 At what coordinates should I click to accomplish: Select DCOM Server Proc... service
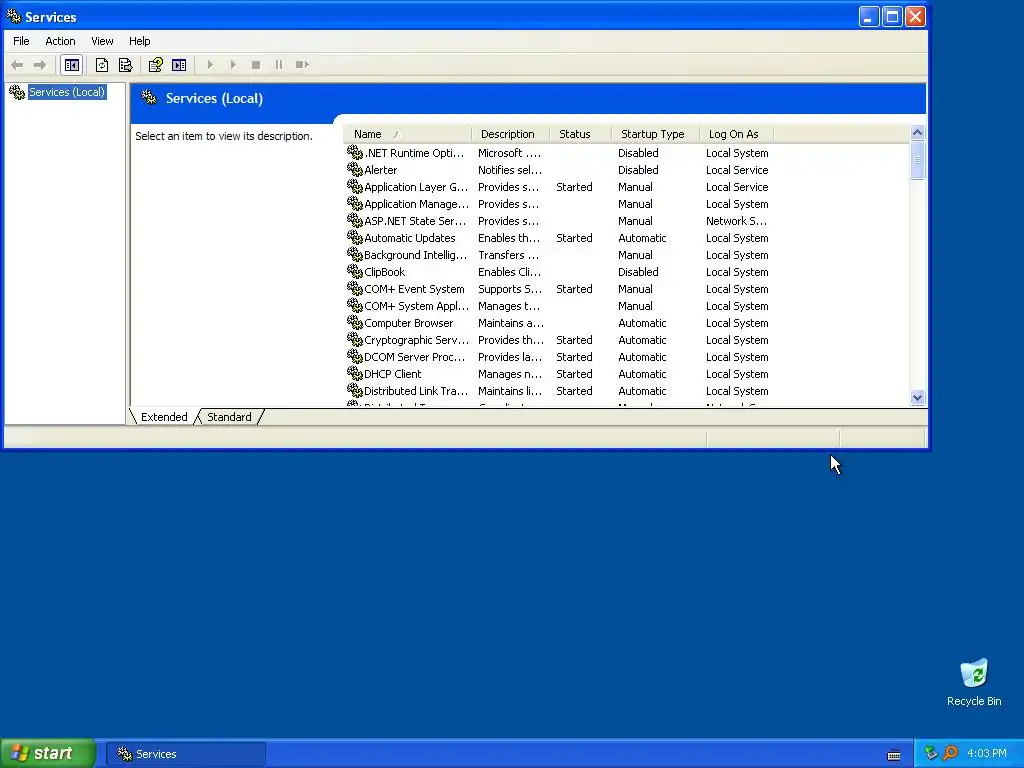click(414, 357)
